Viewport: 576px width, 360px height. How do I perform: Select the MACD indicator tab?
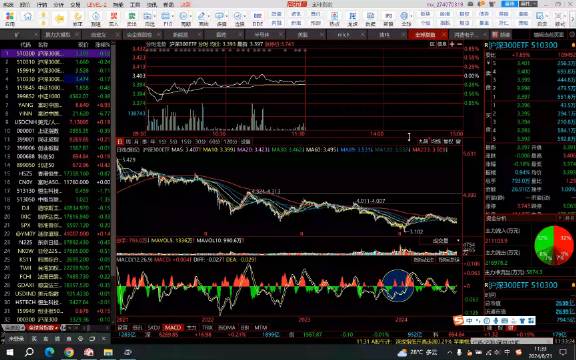172,327
